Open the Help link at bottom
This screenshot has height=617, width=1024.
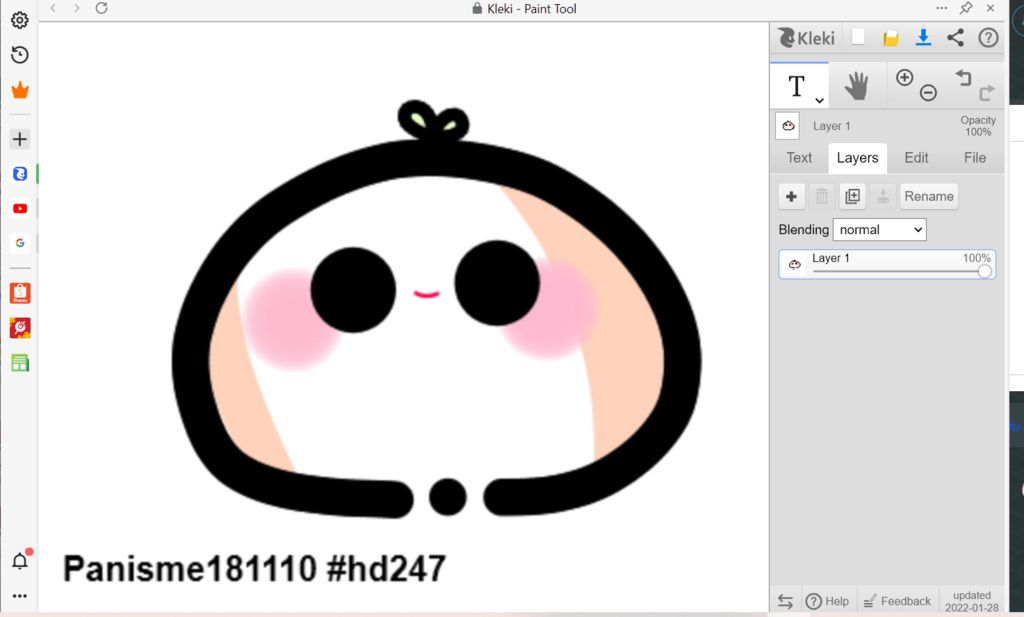click(827, 601)
